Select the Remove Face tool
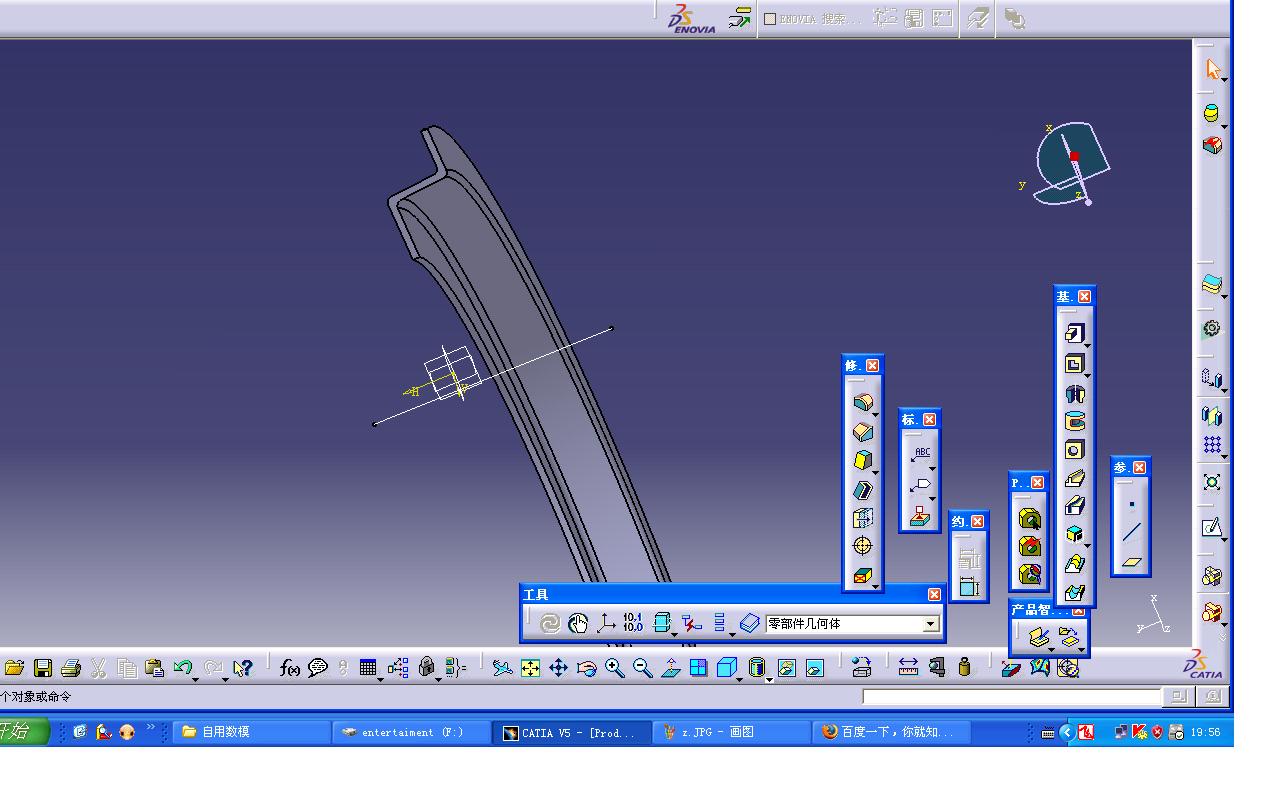 (862, 576)
